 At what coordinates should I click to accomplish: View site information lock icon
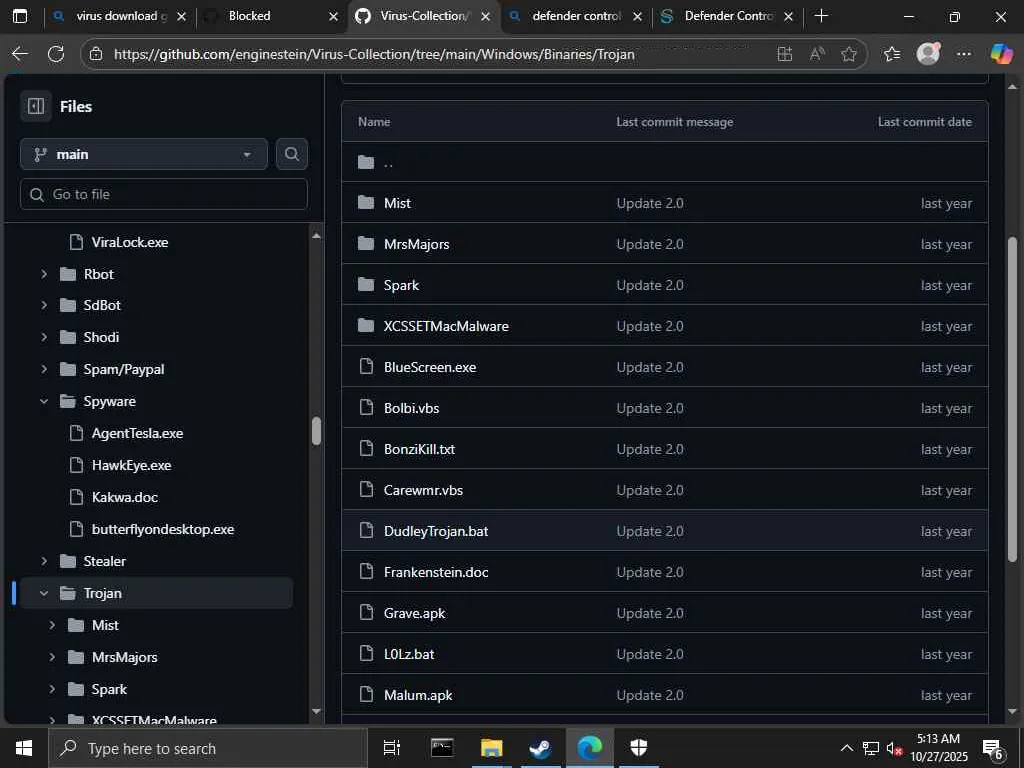tap(96, 54)
